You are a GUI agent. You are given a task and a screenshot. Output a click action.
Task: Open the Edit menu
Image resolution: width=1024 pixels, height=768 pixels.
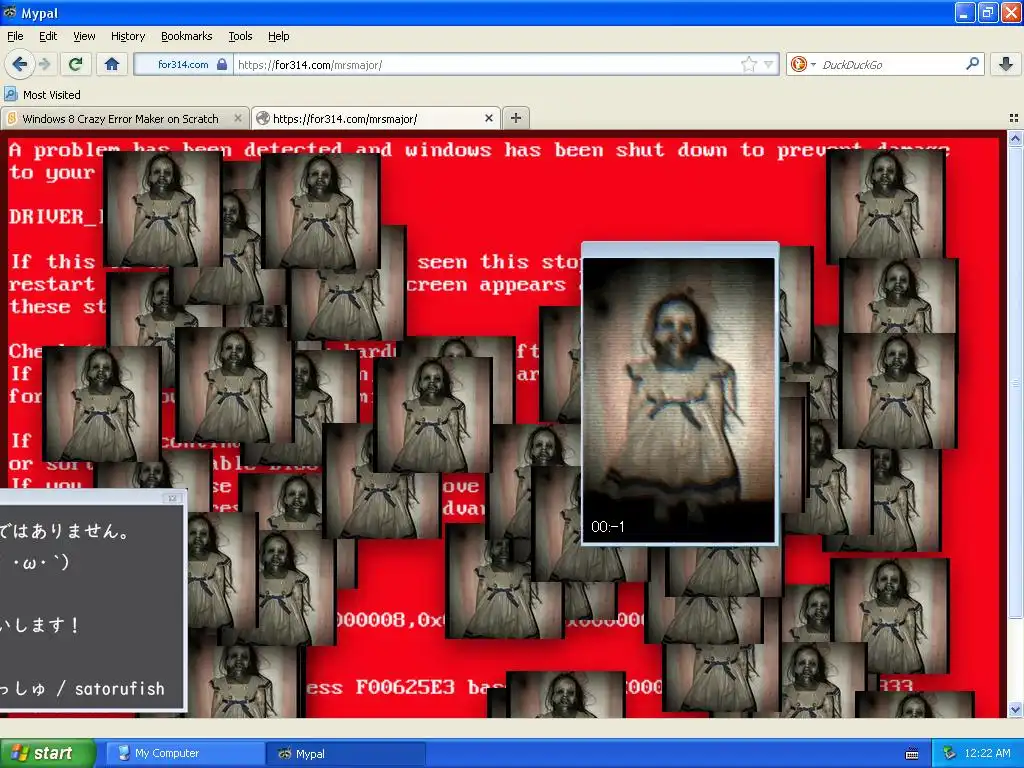(x=48, y=36)
